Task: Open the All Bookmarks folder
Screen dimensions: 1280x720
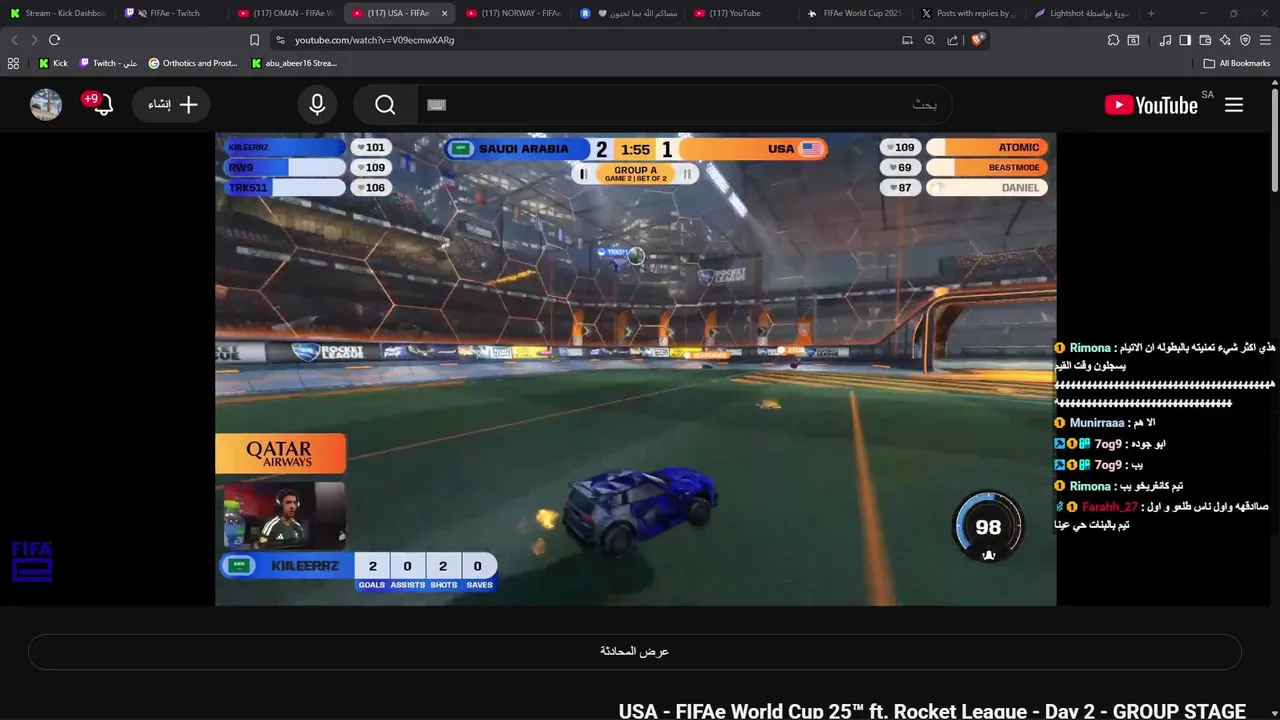Action: 1237,63
